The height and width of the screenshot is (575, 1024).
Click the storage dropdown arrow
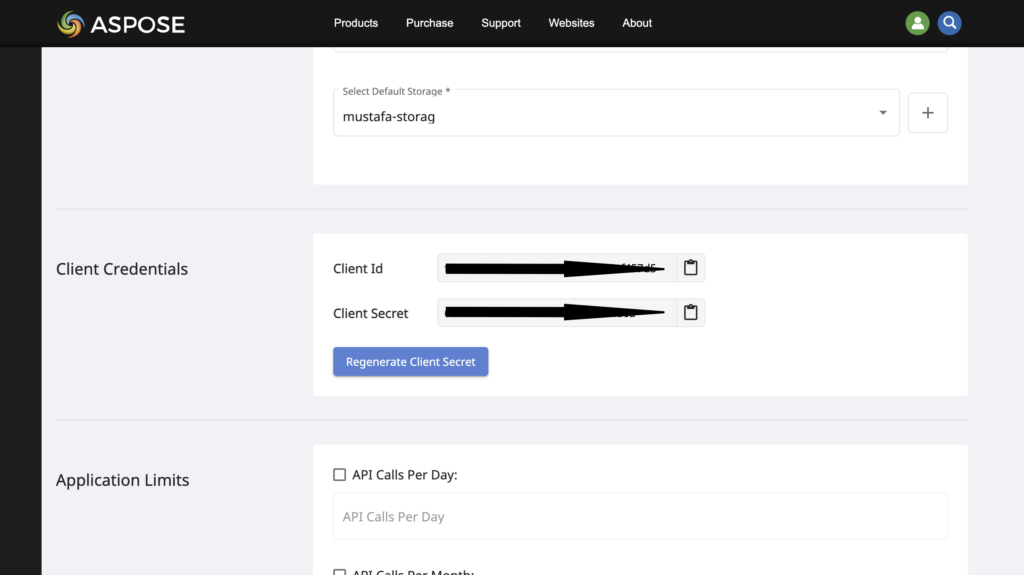pyautogui.click(x=882, y=113)
